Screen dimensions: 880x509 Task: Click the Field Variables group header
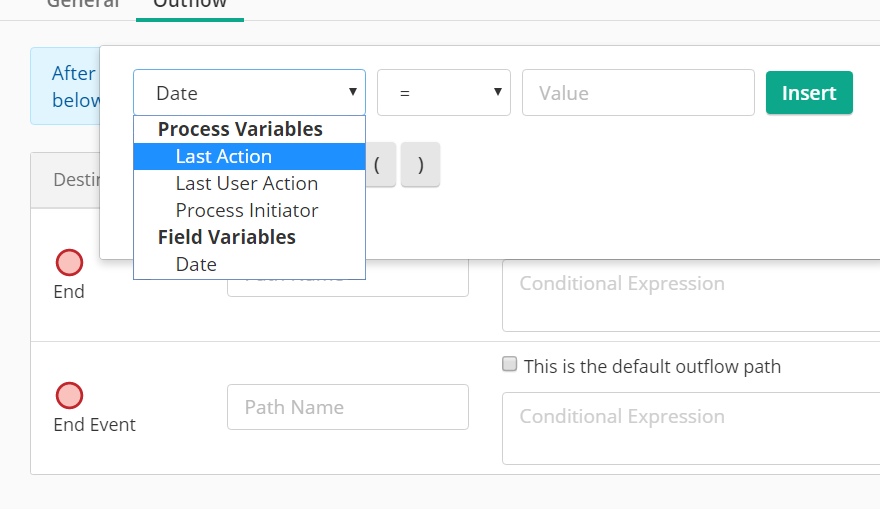point(227,238)
